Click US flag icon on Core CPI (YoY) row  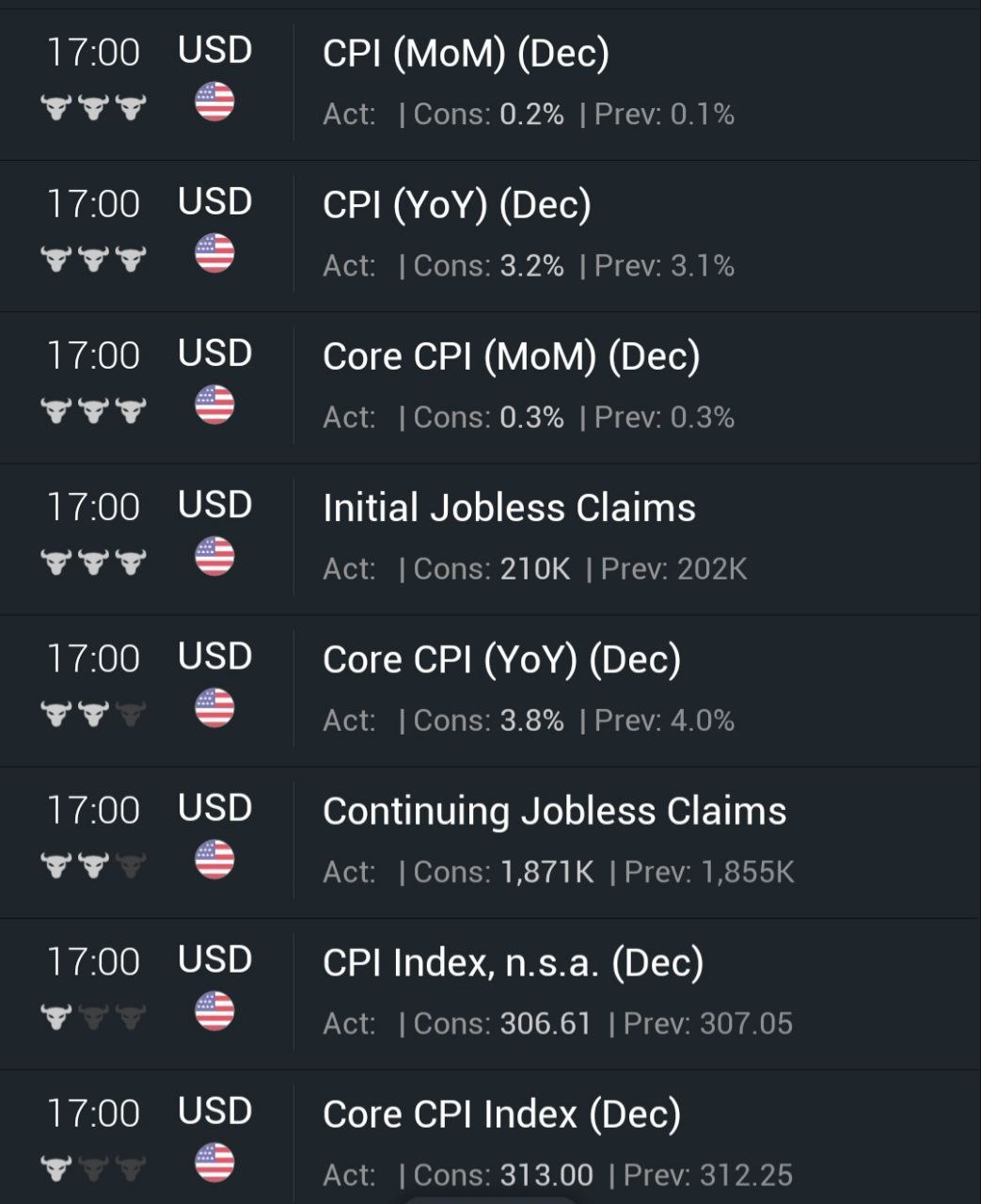[x=214, y=707]
